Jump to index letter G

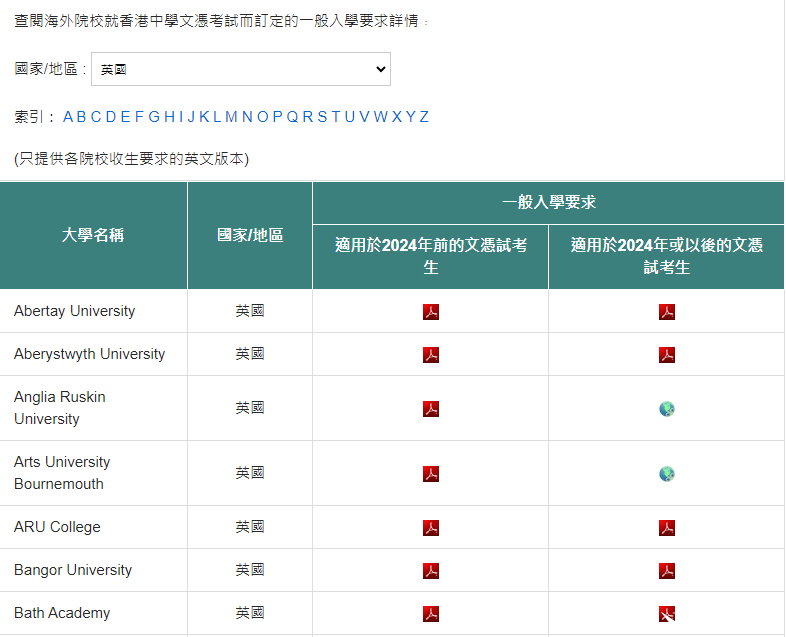tap(154, 117)
